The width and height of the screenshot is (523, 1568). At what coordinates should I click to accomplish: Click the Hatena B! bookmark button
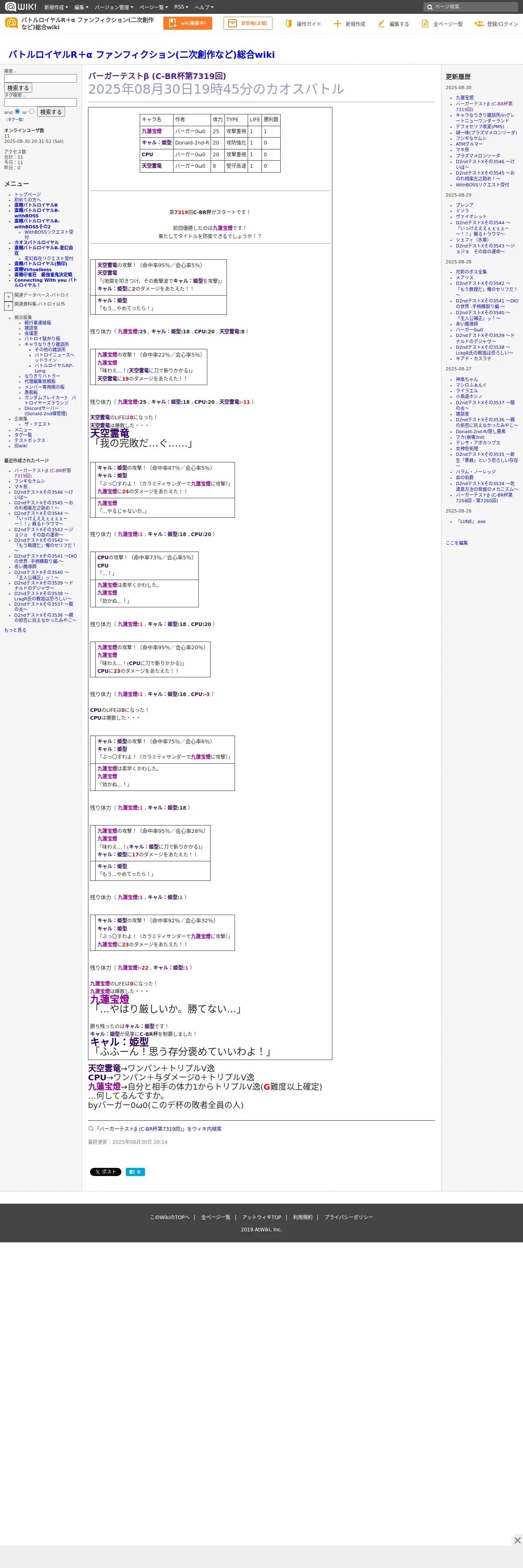coord(135,1172)
